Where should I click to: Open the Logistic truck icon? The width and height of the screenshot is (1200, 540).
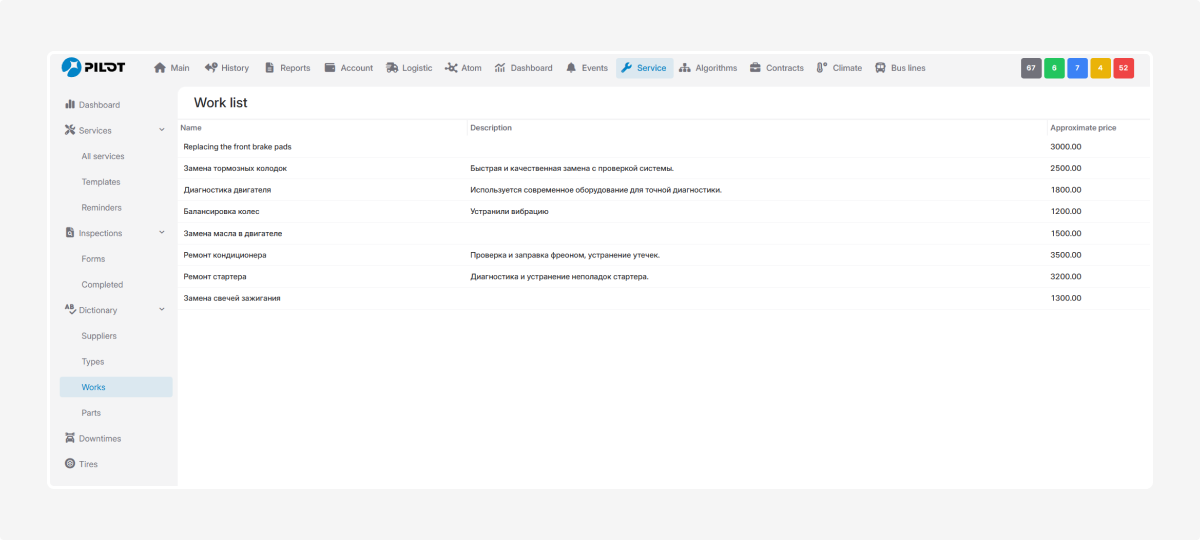(x=392, y=68)
